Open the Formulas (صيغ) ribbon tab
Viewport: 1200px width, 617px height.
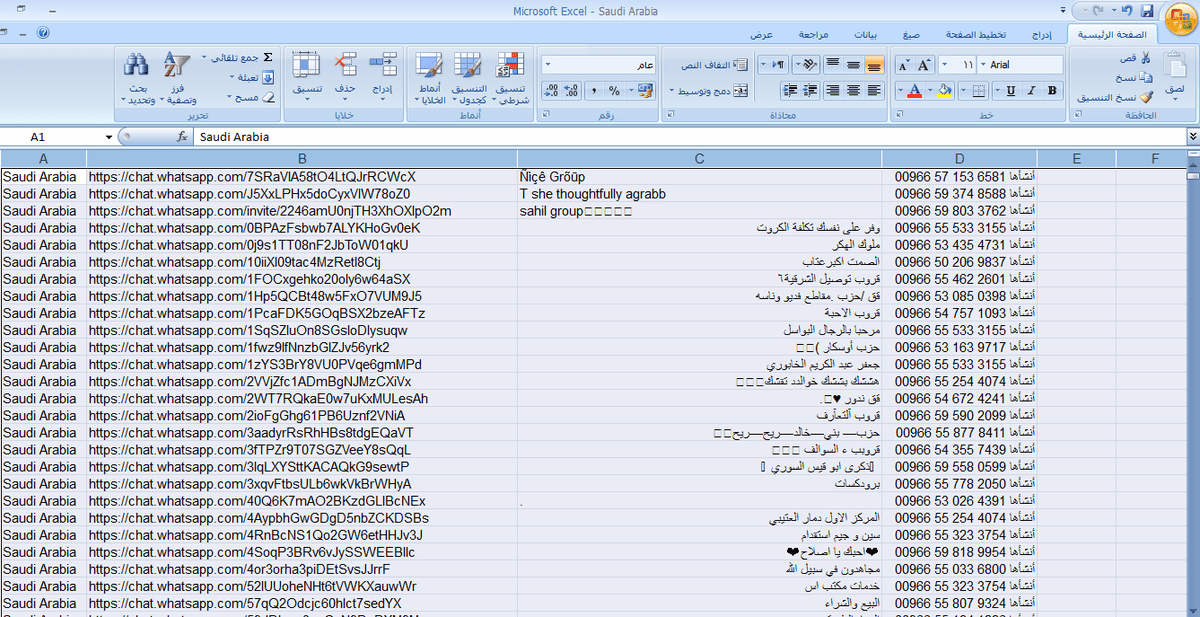910,35
